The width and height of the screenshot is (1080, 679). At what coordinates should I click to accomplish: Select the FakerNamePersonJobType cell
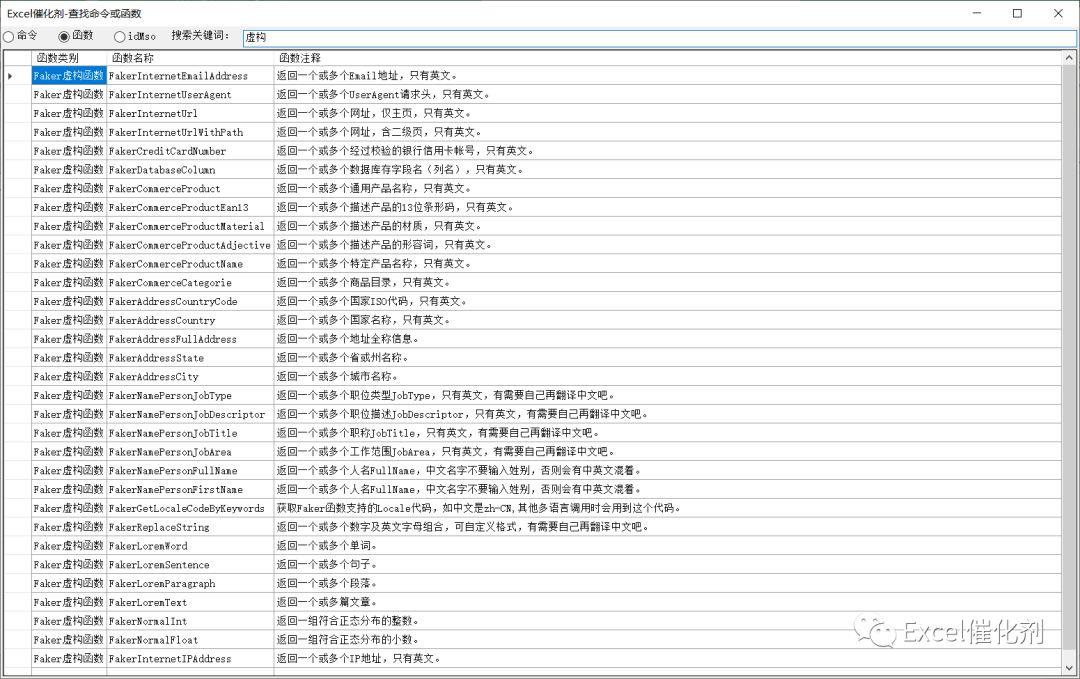(x=190, y=395)
